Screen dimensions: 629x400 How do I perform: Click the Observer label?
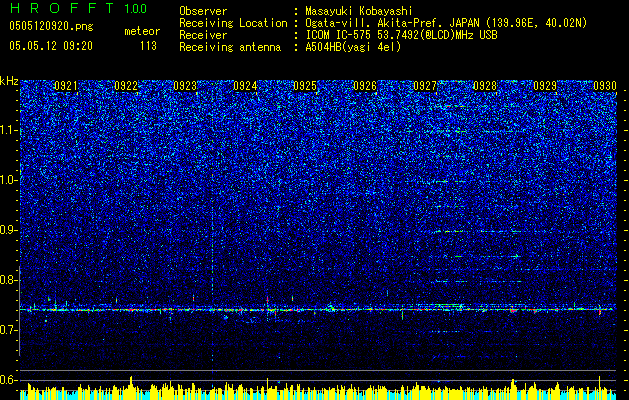tap(203, 11)
